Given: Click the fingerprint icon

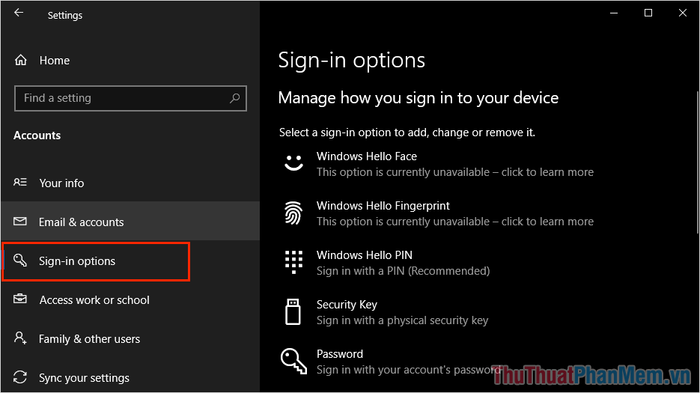Looking at the screenshot, I should click(293, 213).
